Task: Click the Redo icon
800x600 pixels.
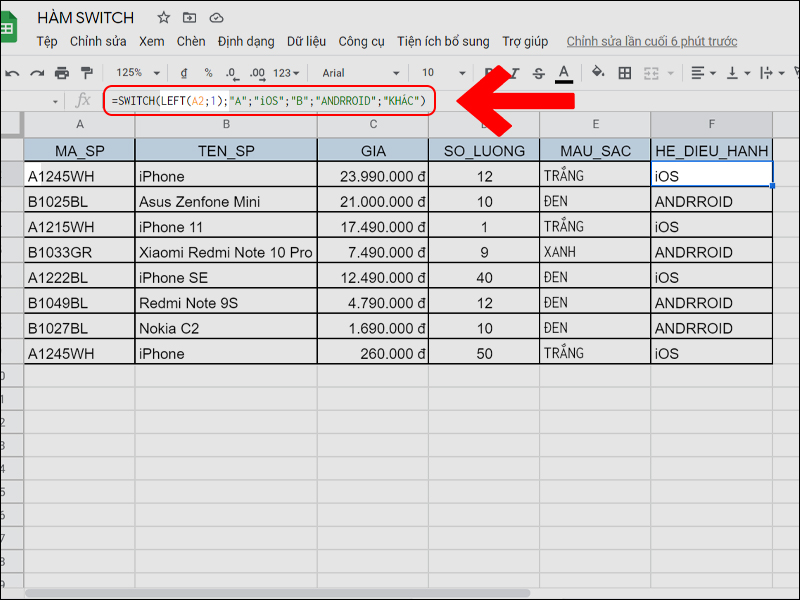Action: [x=37, y=73]
